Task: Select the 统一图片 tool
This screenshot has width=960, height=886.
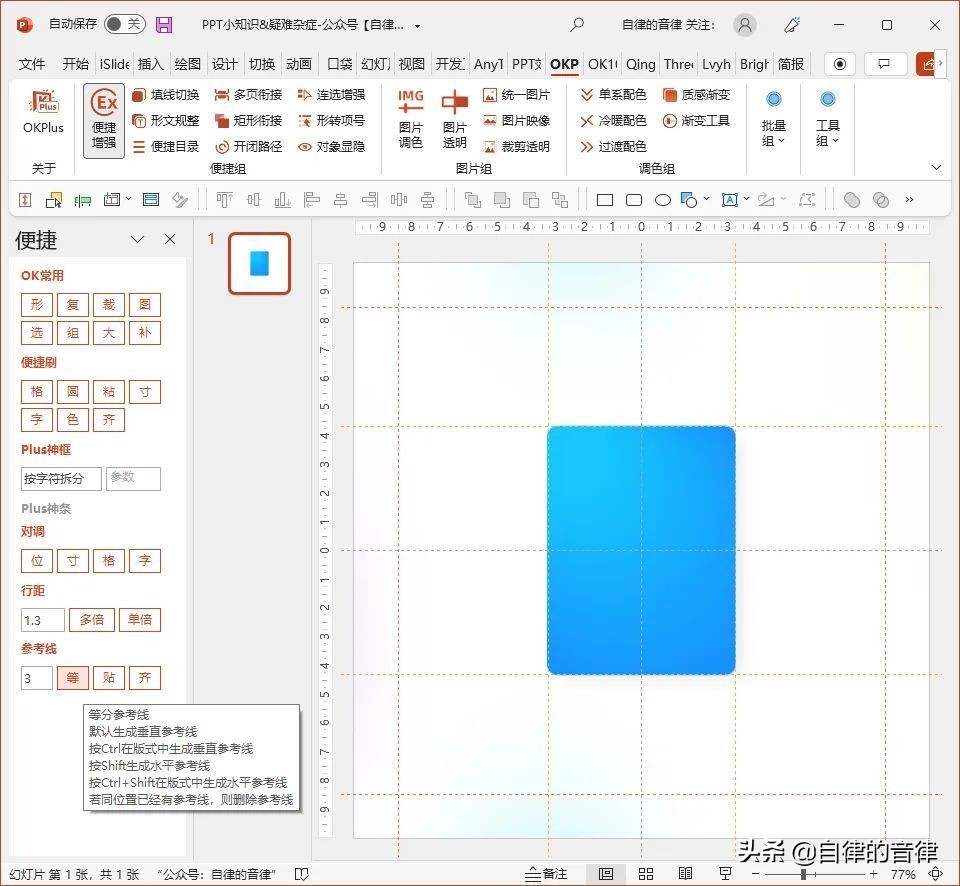Action: pos(516,95)
